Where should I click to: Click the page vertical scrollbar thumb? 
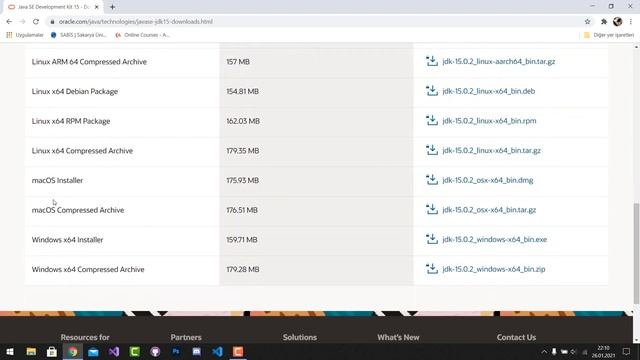point(636,253)
